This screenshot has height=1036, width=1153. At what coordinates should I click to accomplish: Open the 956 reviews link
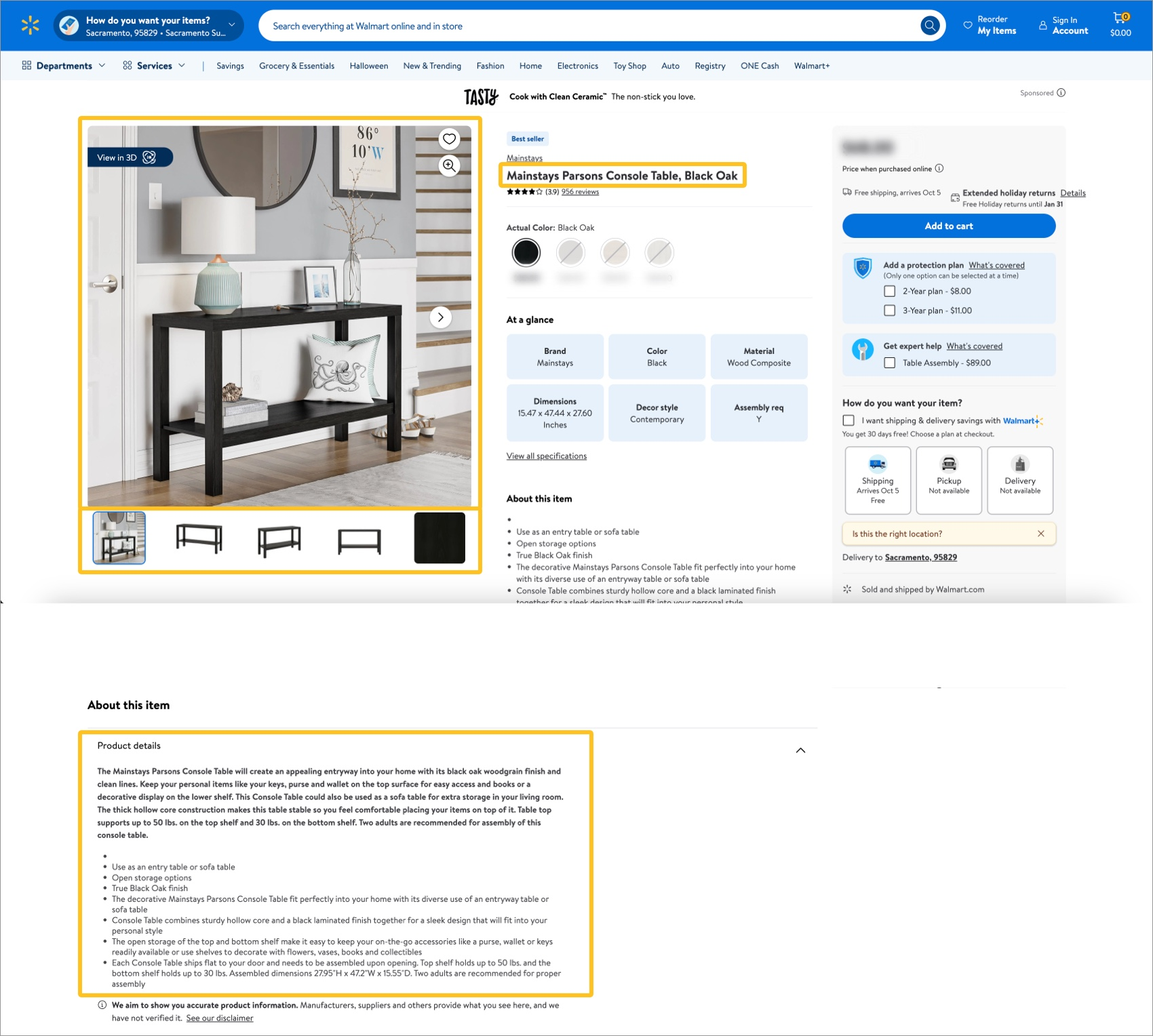click(x=580, y=192)
